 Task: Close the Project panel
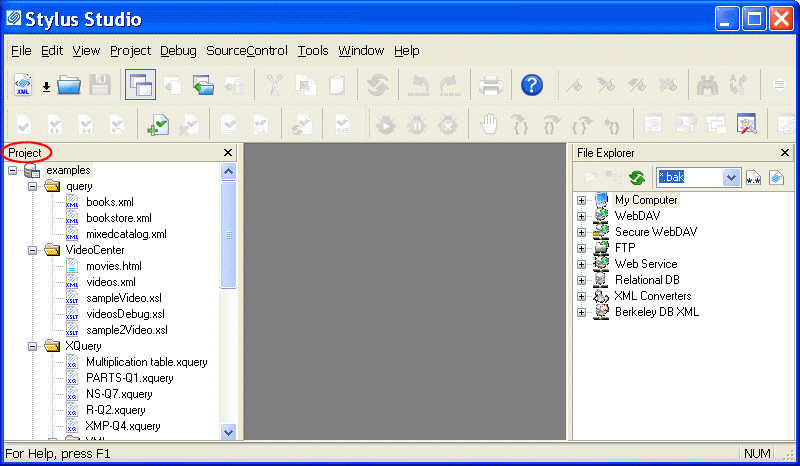(x=228, y=153)
